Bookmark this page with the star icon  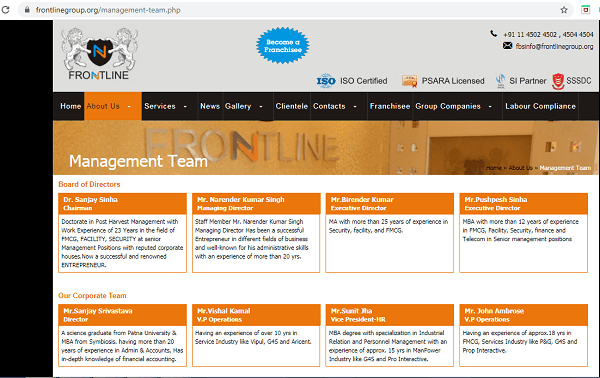[564, 10]
